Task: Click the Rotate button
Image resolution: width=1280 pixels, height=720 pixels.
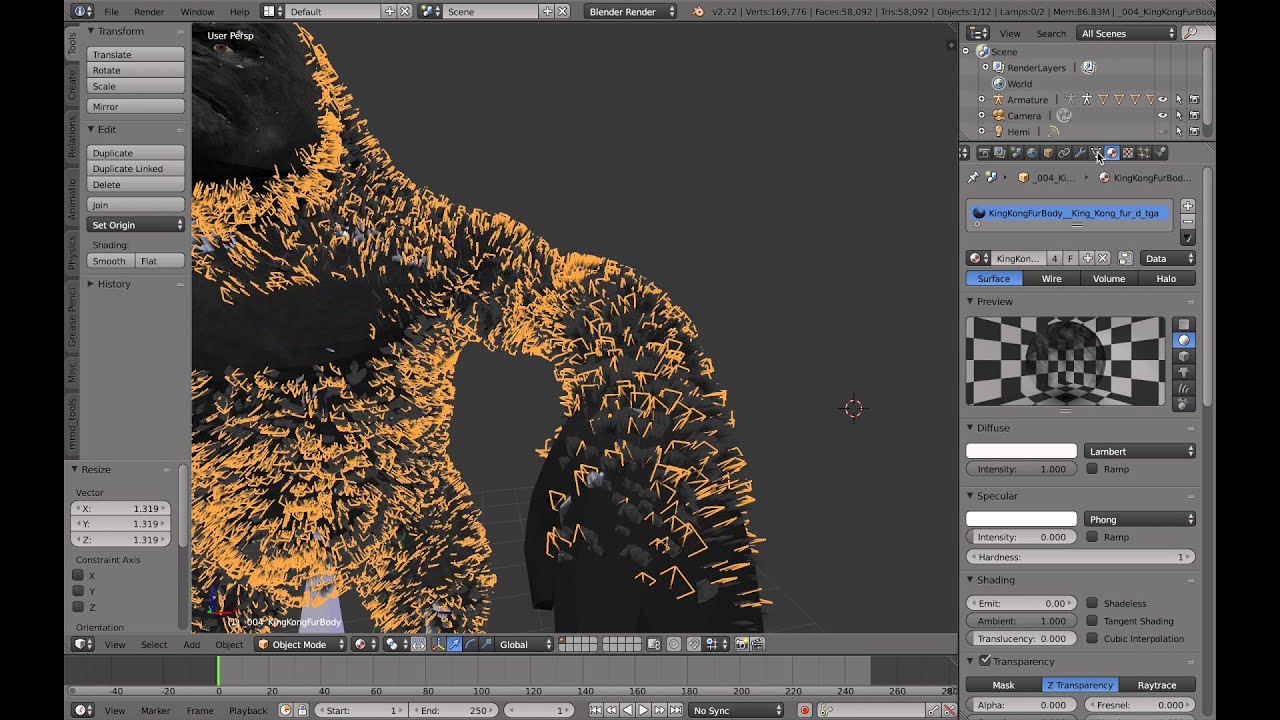Action: point(136,70)
